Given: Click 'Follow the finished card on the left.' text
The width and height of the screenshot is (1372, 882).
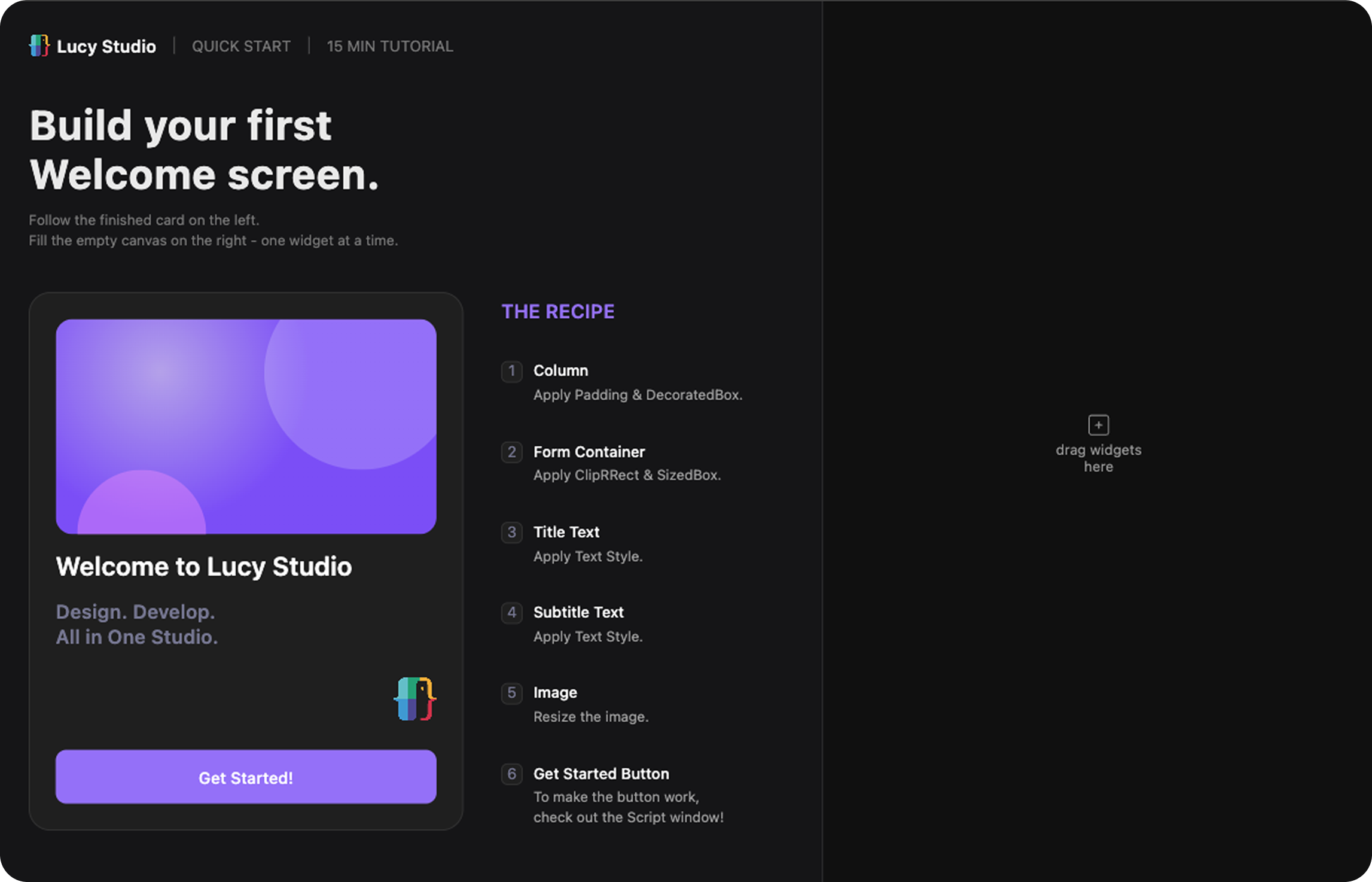Looking at the screenshot, I should [144, 220].
